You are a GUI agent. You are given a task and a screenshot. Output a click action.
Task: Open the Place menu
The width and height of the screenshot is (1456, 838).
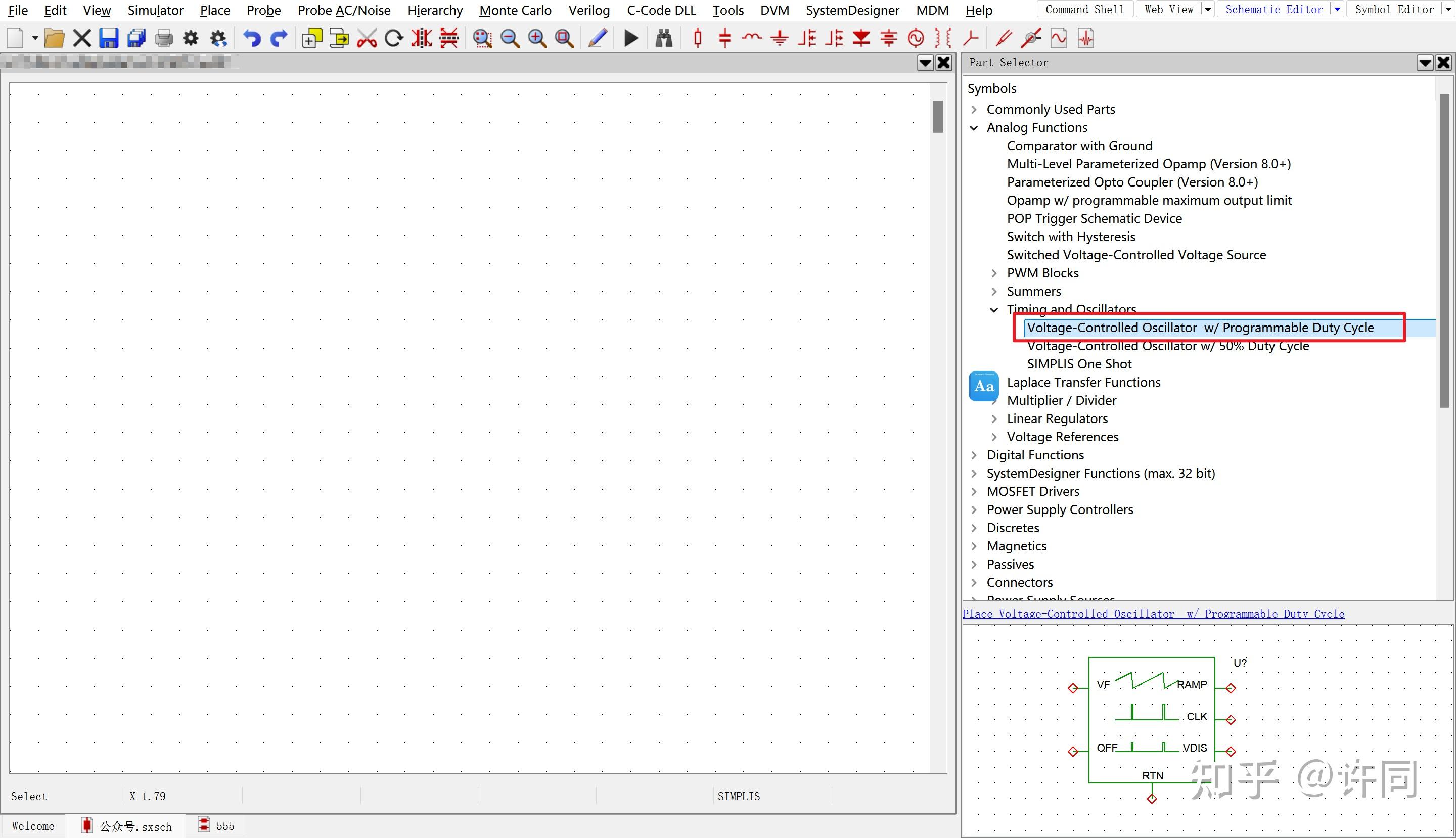coord(215,10)
